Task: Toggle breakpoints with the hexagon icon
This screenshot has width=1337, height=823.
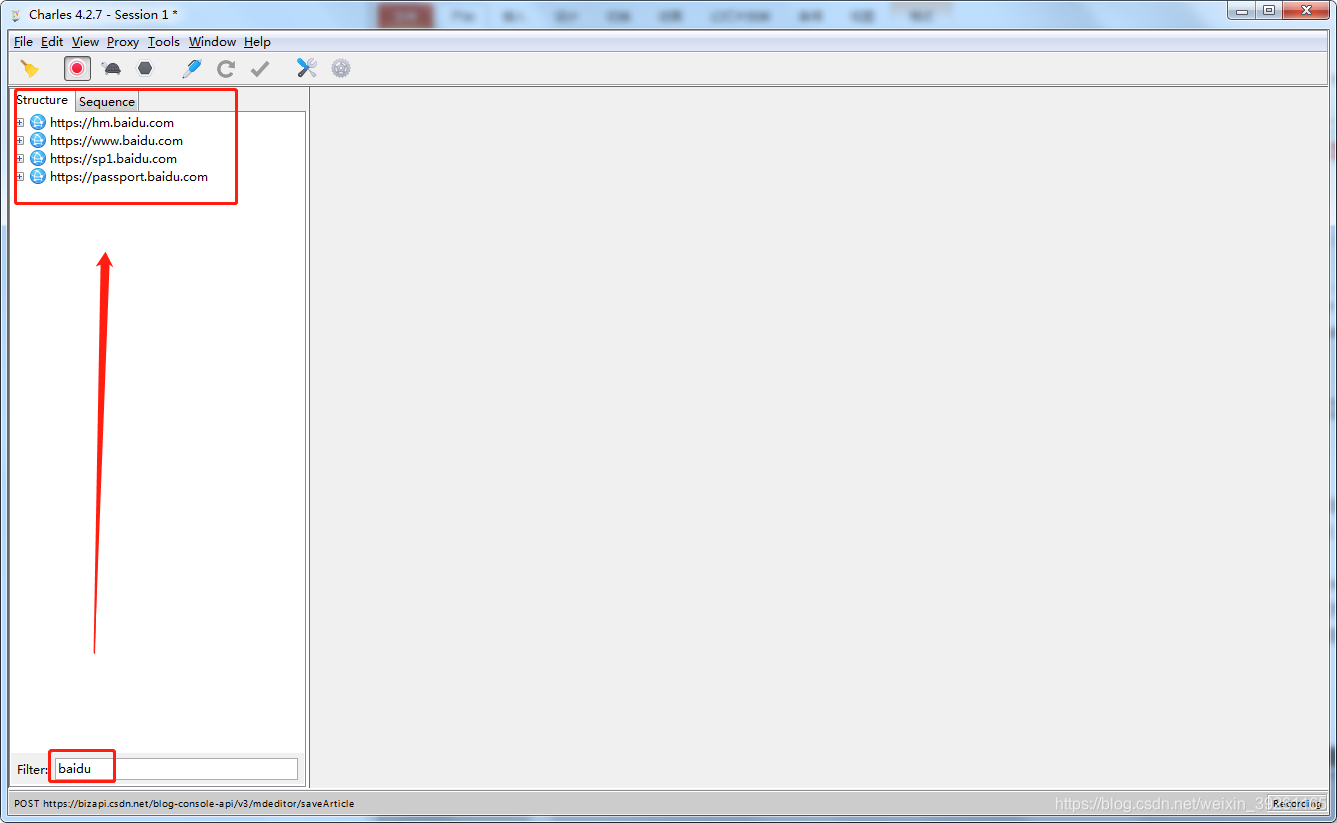Action: pos(145,68)
